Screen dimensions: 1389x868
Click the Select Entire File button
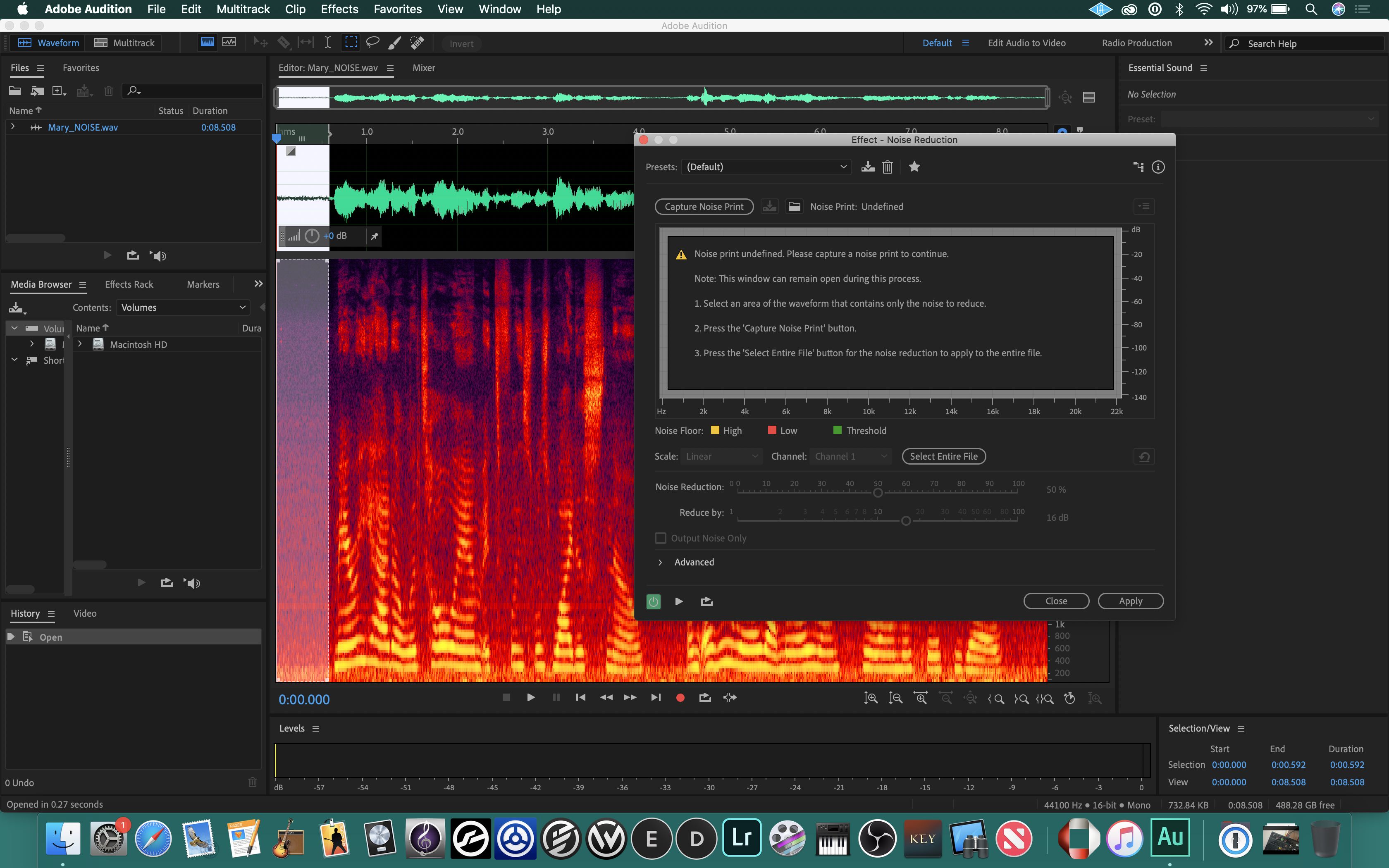(942, 456)
